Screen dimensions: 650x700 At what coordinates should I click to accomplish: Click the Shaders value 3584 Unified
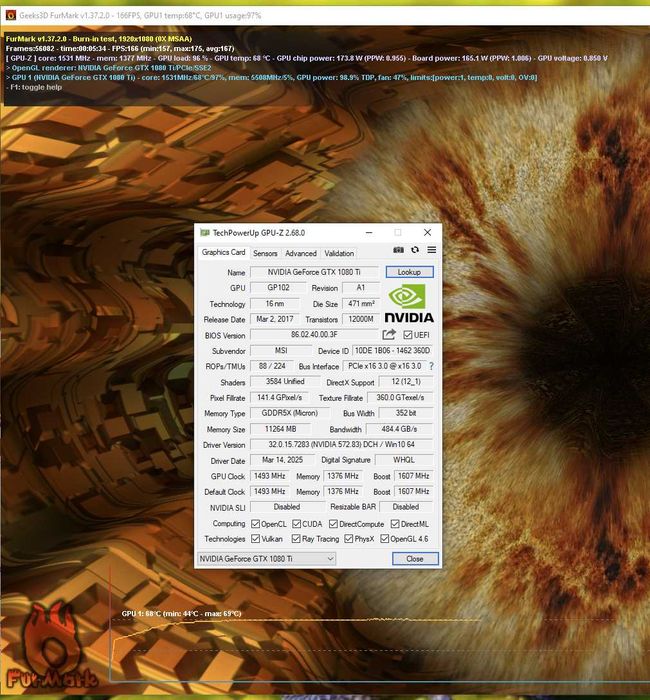[x=285, y=382]
